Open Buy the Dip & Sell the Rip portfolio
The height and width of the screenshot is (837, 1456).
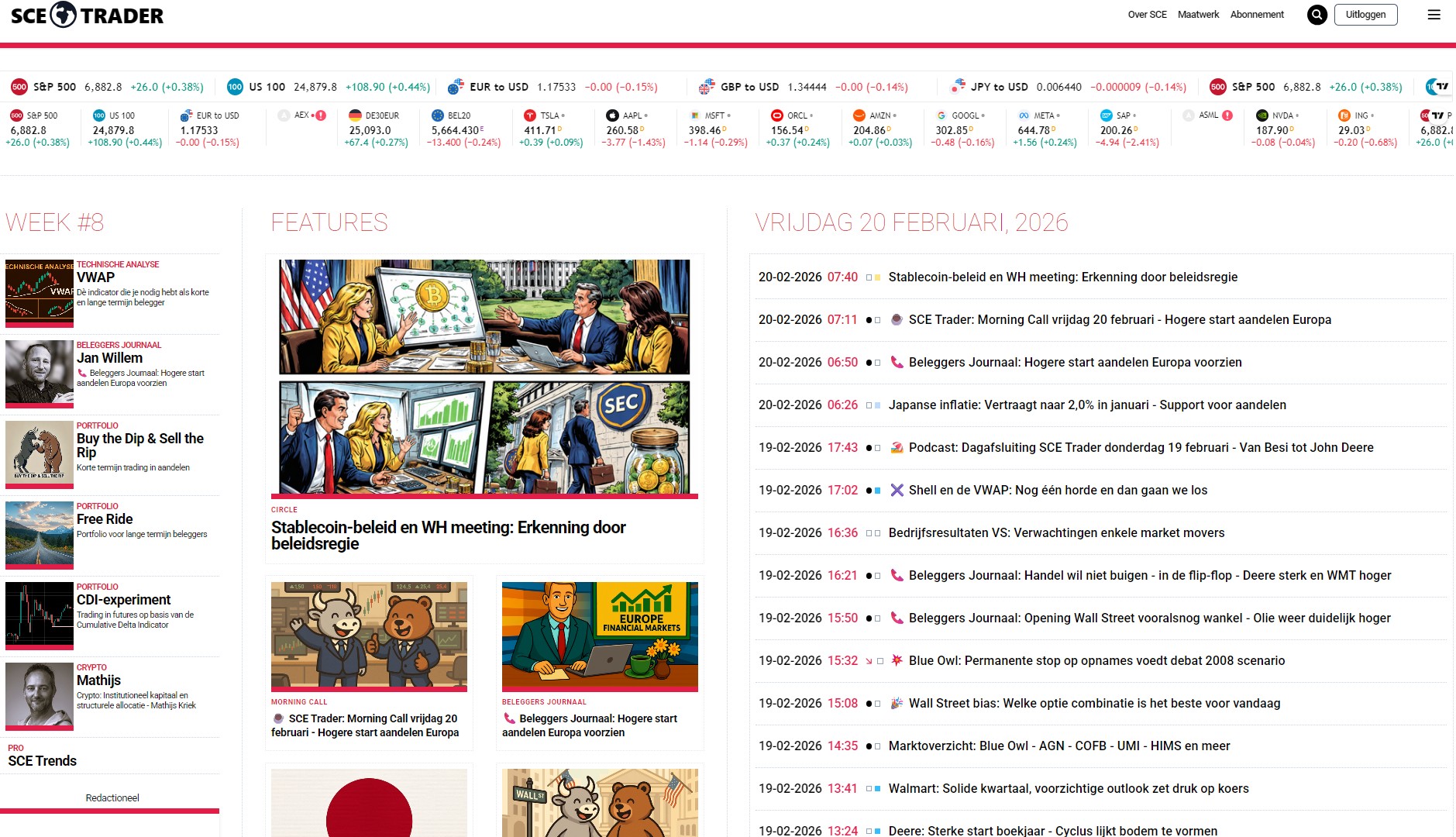click(x=140, y=446)
